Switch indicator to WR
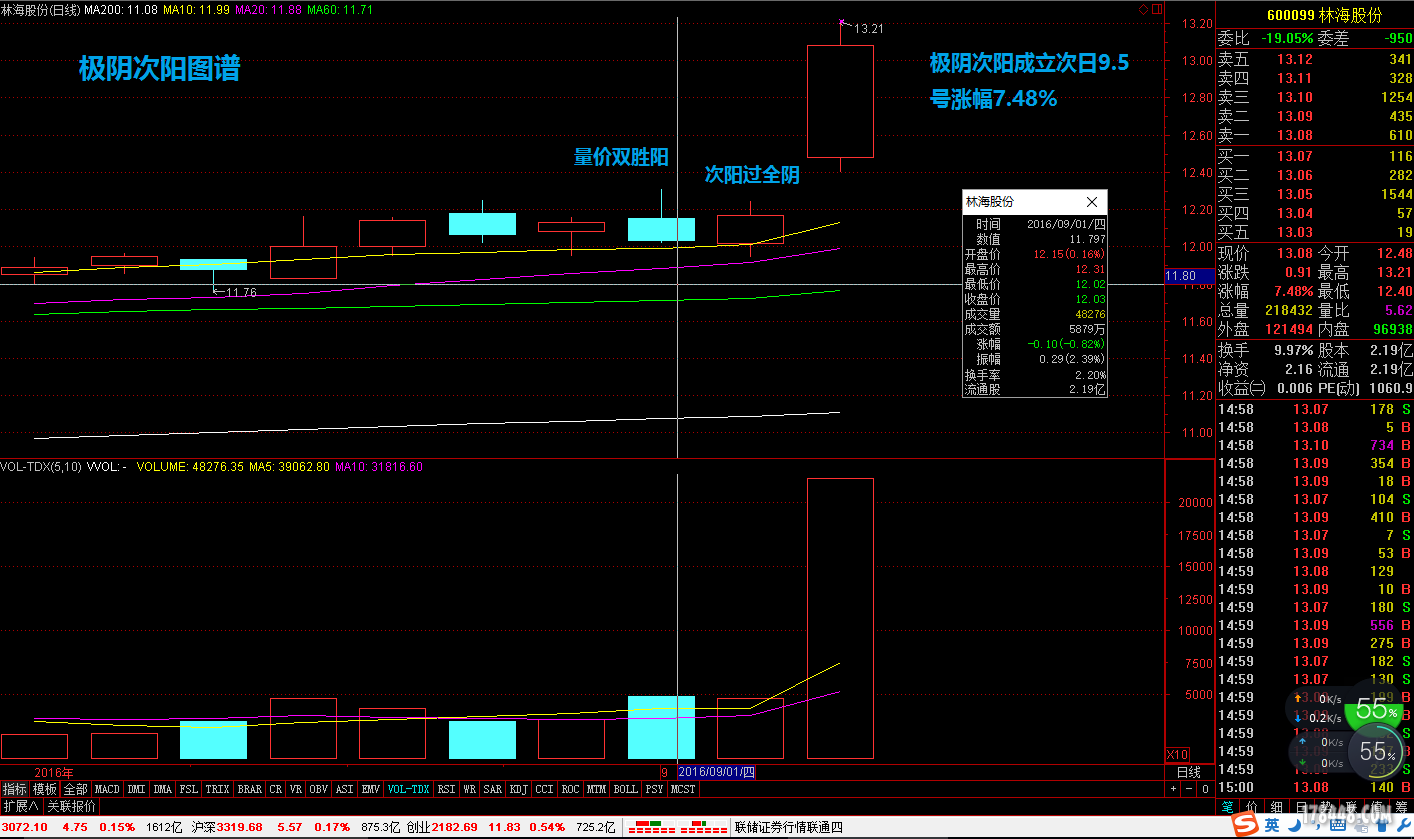Screen dimensions: 1414x839 [469, 789]
